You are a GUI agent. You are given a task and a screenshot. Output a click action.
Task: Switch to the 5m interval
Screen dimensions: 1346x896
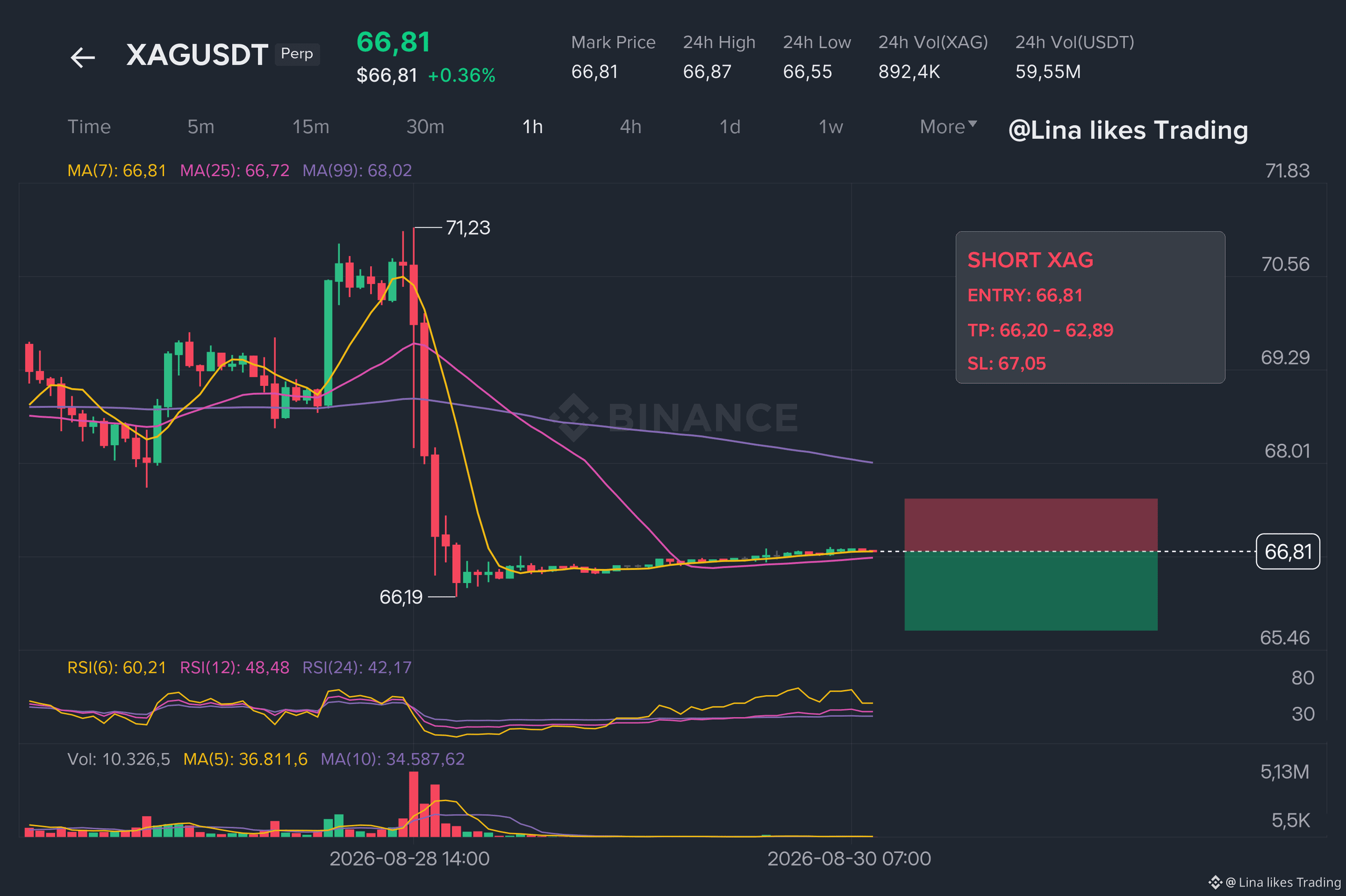201,127
